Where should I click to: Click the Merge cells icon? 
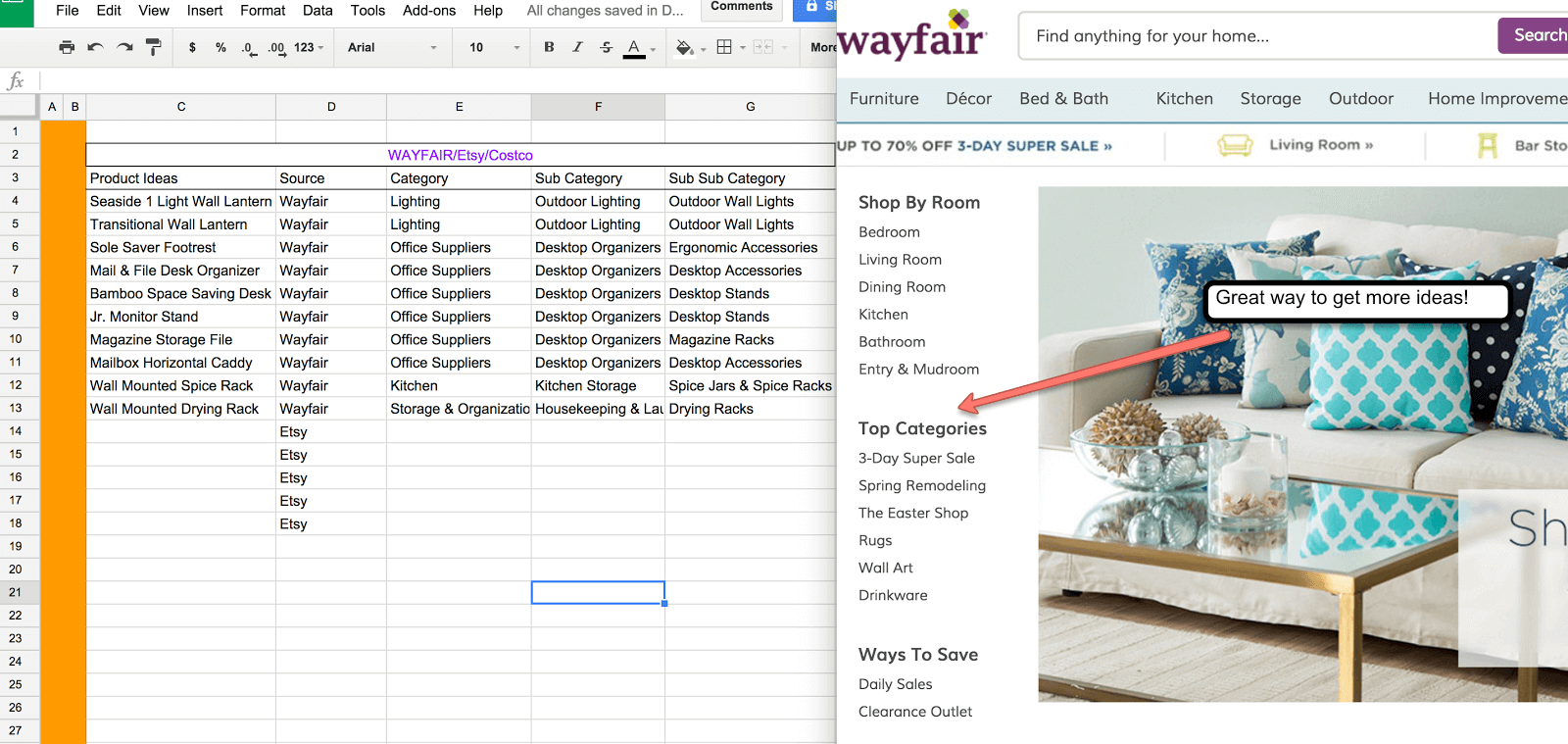pyautogui.click(x=763, y=47)
